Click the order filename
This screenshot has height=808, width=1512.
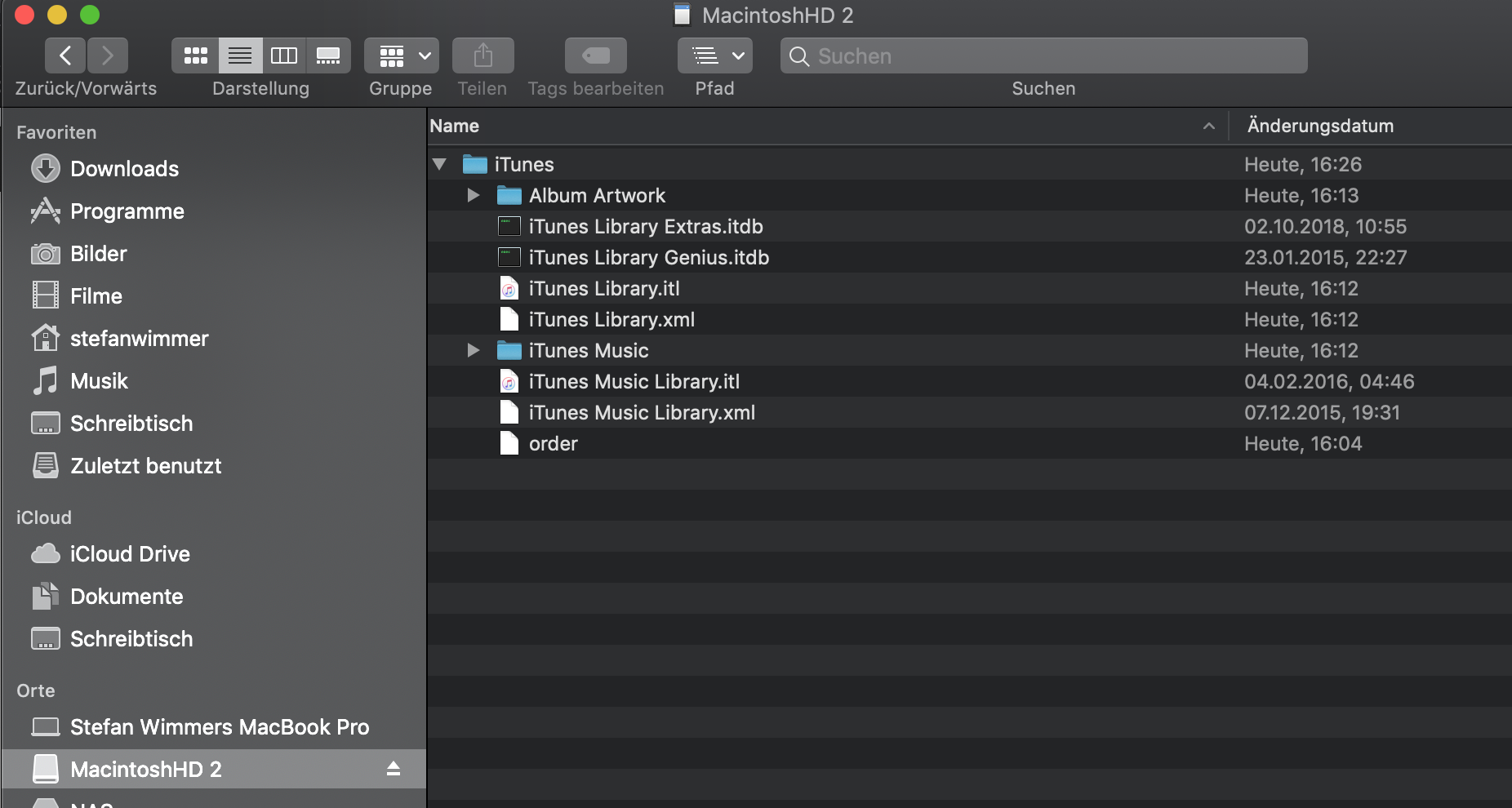click(x=554, y=443)
